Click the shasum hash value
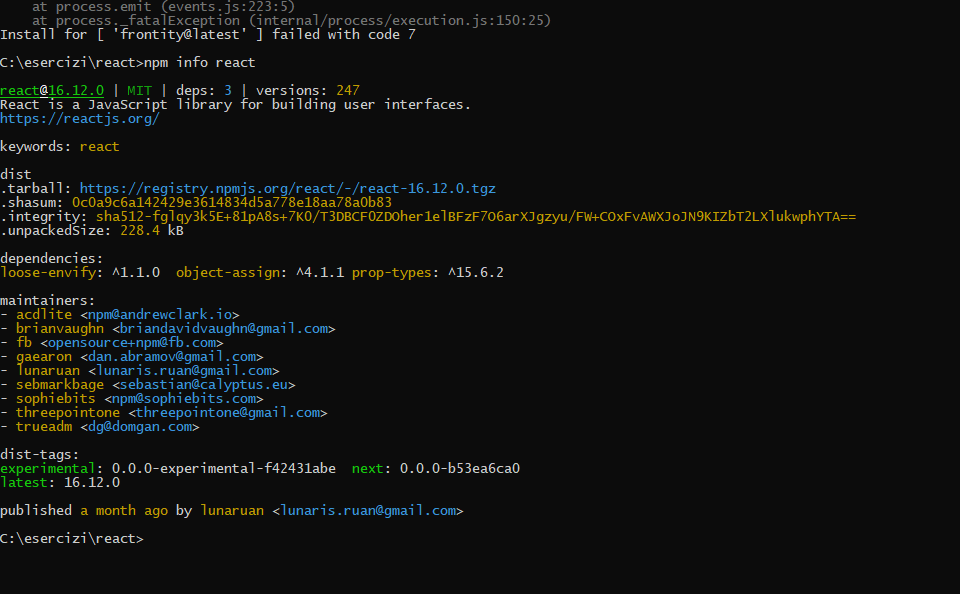 click(x=232, y=202)
